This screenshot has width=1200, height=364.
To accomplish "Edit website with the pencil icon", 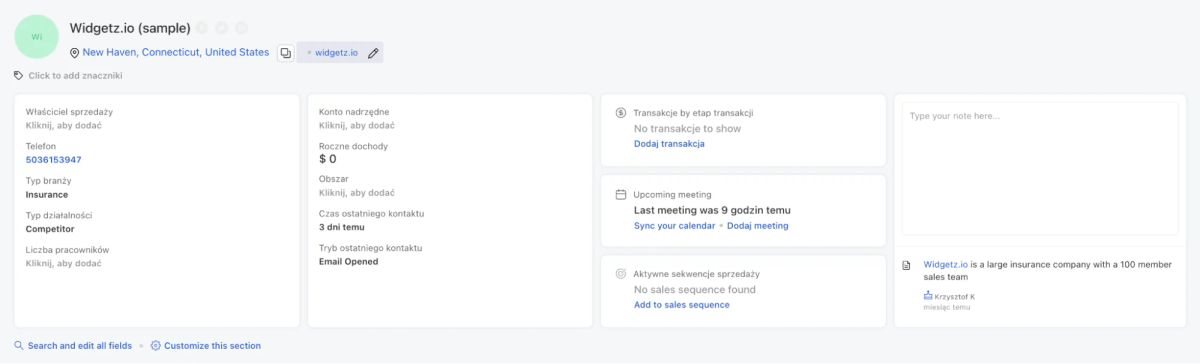I will pyautogui.click(x=373, y=53).
